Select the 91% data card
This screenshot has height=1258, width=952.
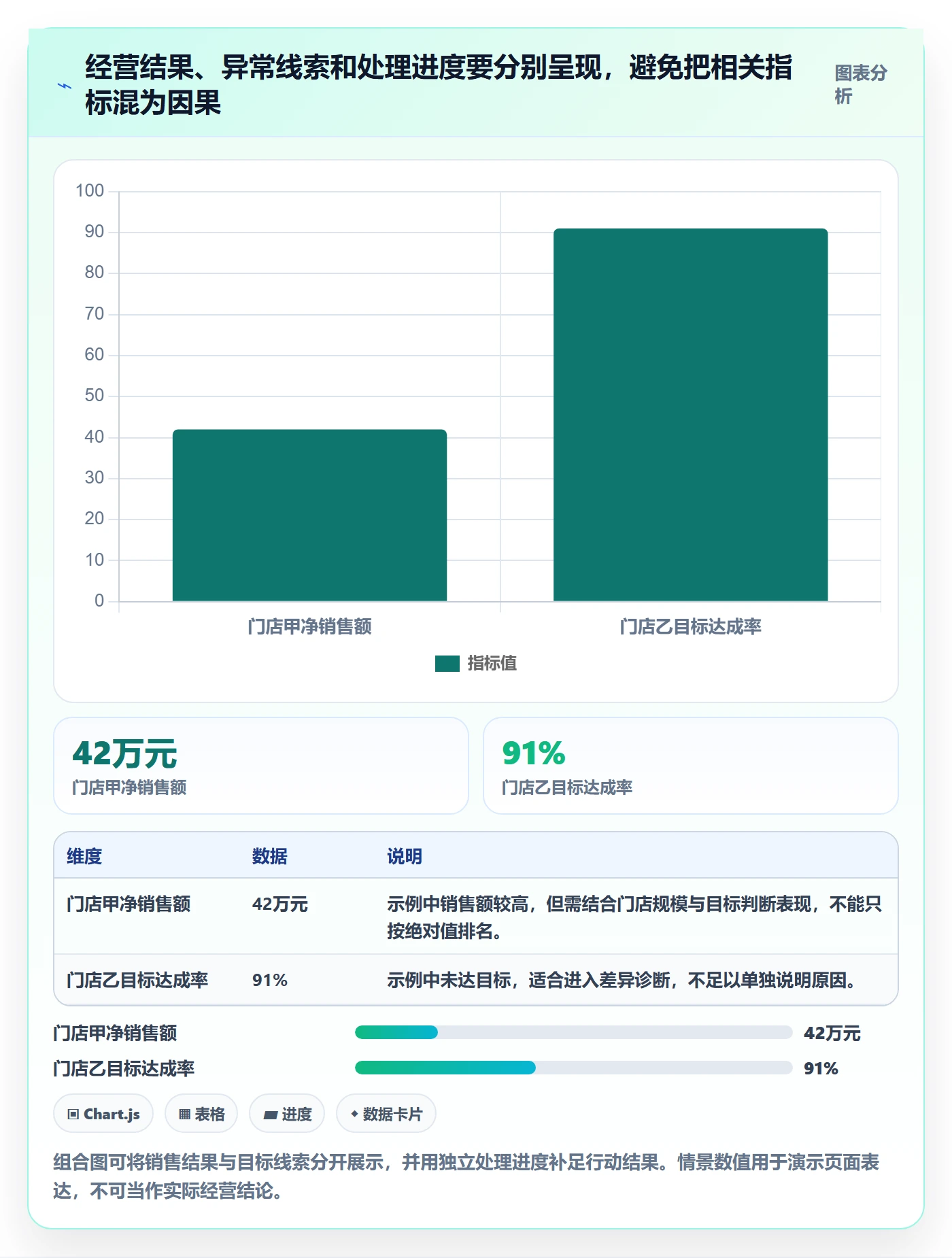point(690,766)
